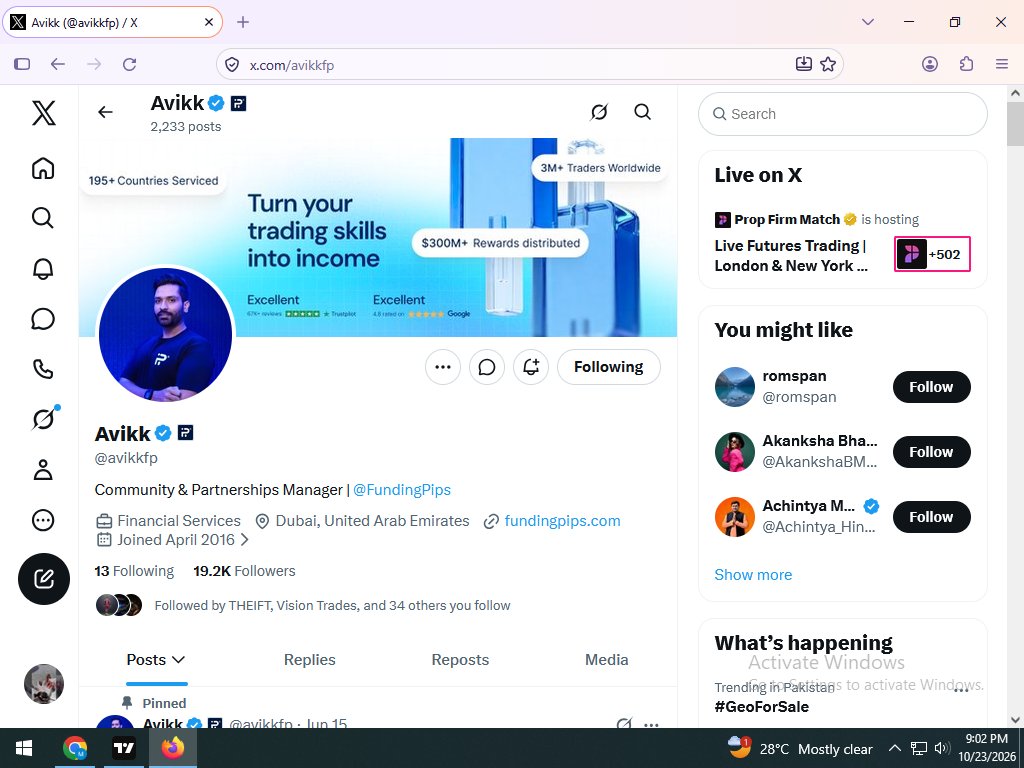This screenshot has height=768, width=1024.
Task: Open the Extensions puzzle icon
Action: click(967, 64)
